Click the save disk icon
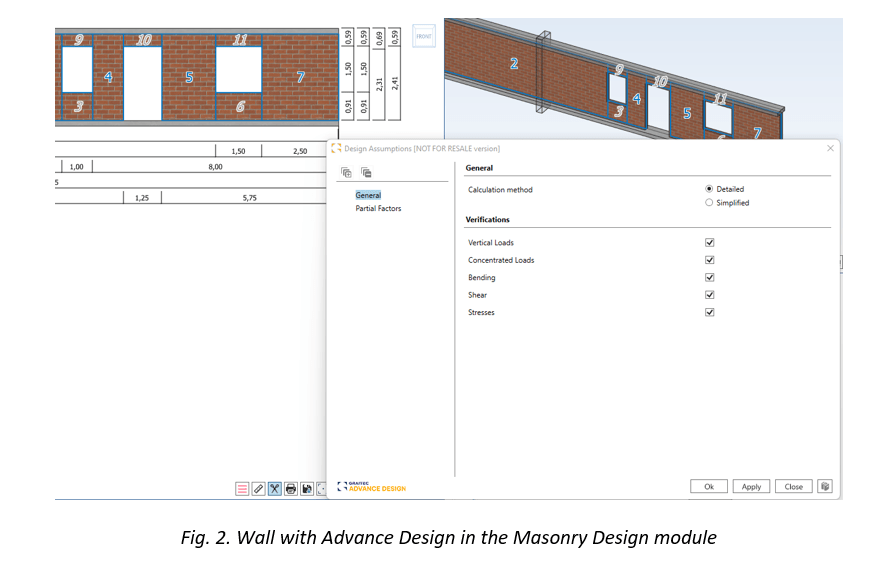 tap(306, 489)
